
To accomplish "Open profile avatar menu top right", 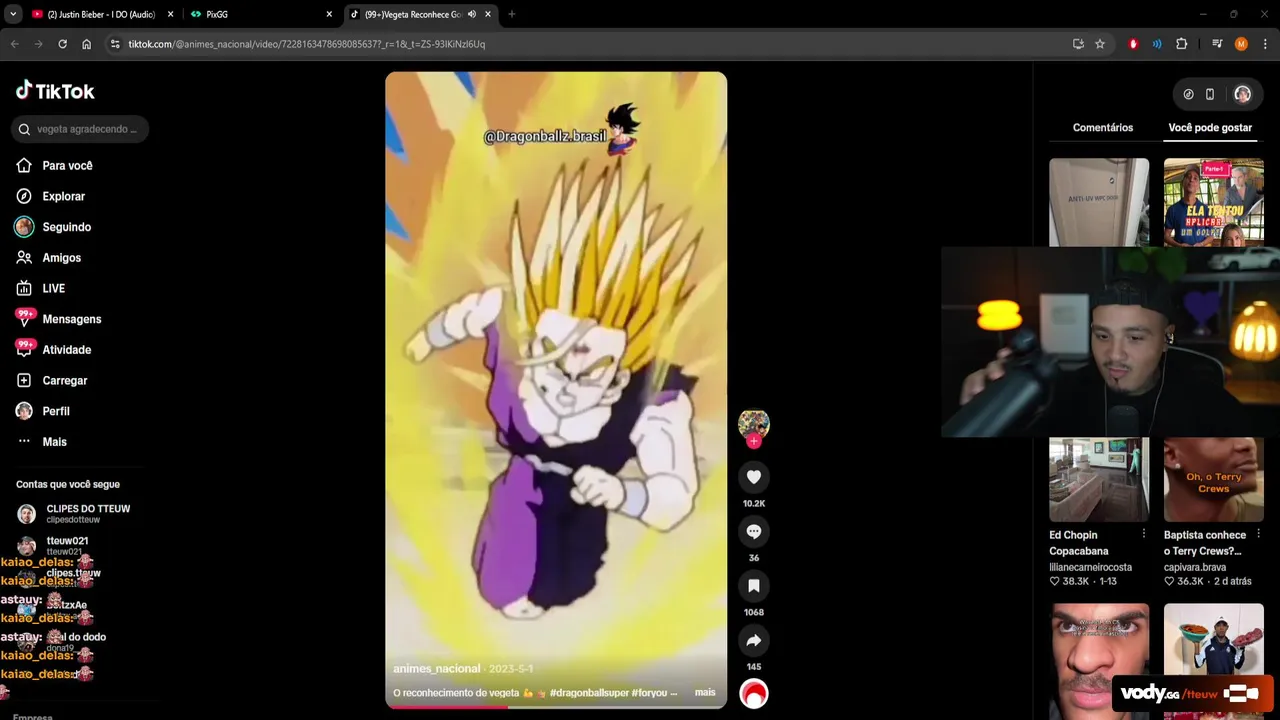I will pos(1242,94).
